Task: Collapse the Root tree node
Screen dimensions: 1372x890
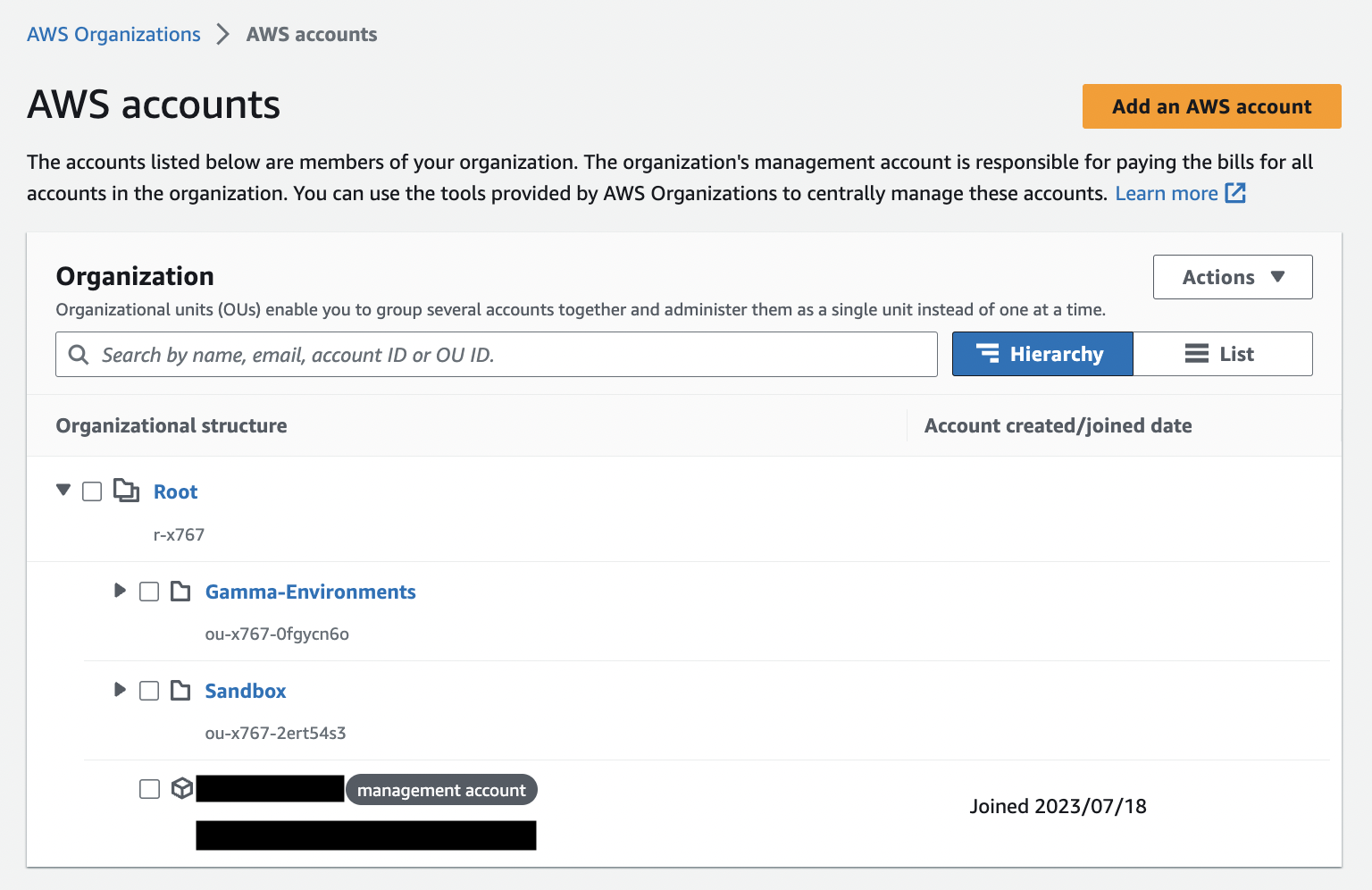Action: tap(63, 490)
